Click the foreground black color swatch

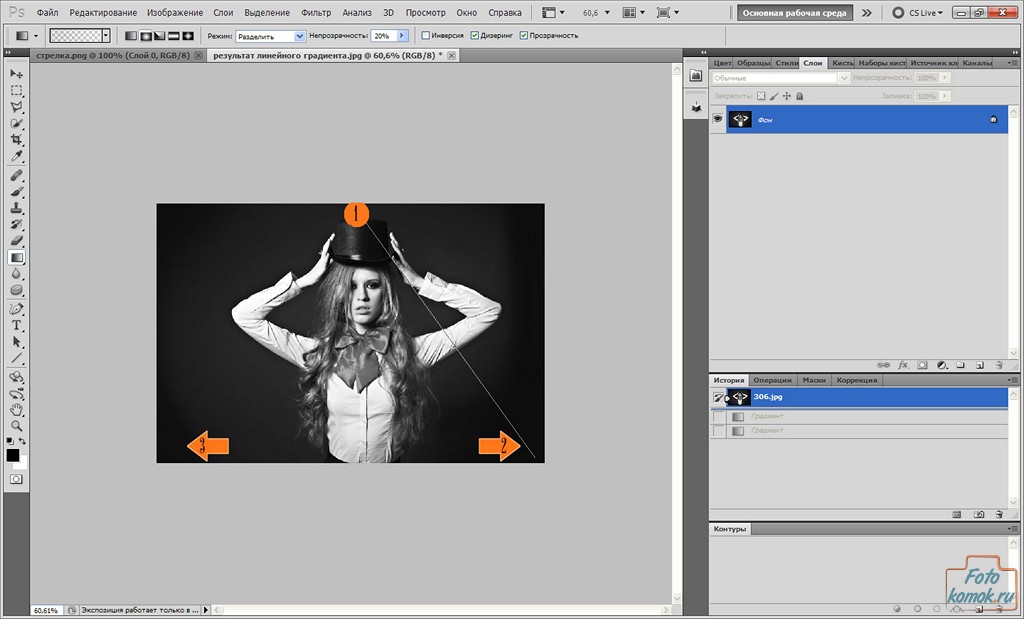pyautogui.click(x=12, y=455)
